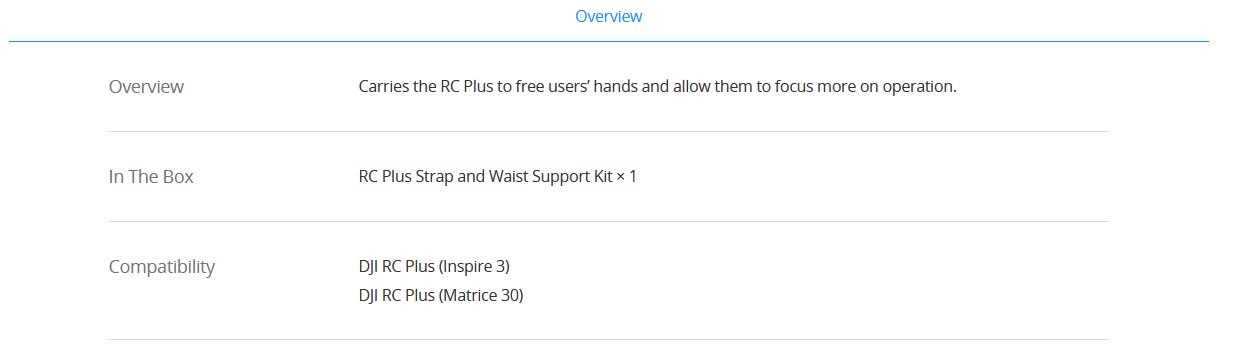1233x361 pixels.
Task: Click the word Kit in box contents
Action: pyautogui.click(x=600, y=176)
